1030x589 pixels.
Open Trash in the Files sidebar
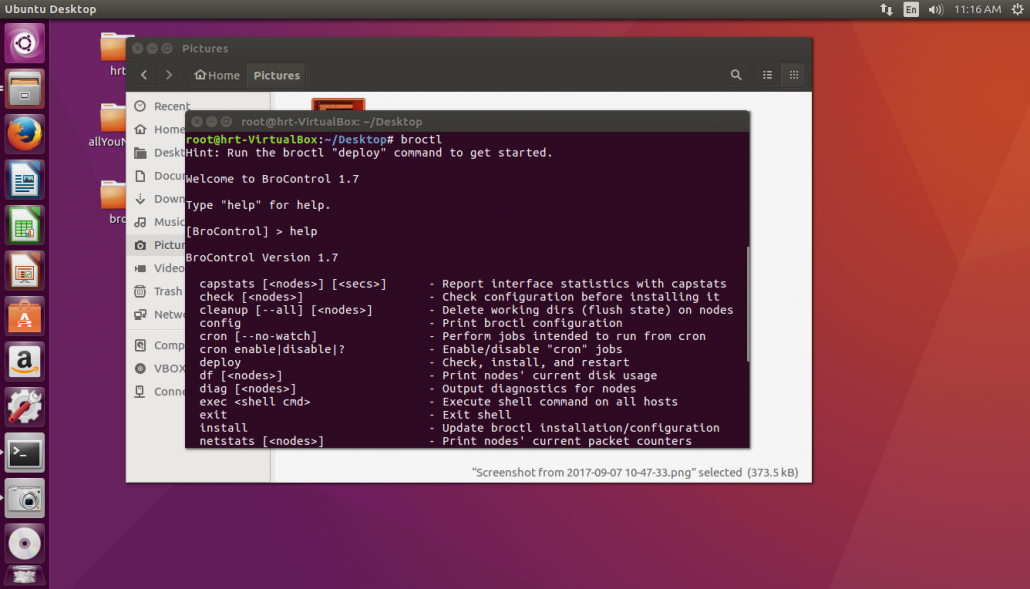(167, 291)
